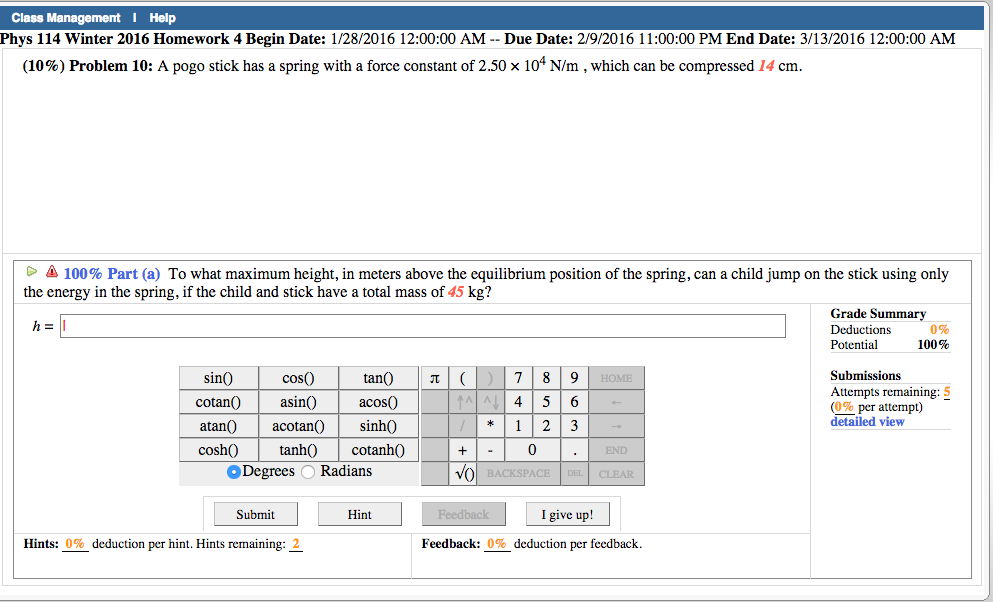This screenshot has width=993, height=602.
Task: Click the number 4 key
Action: pos(518,402)
